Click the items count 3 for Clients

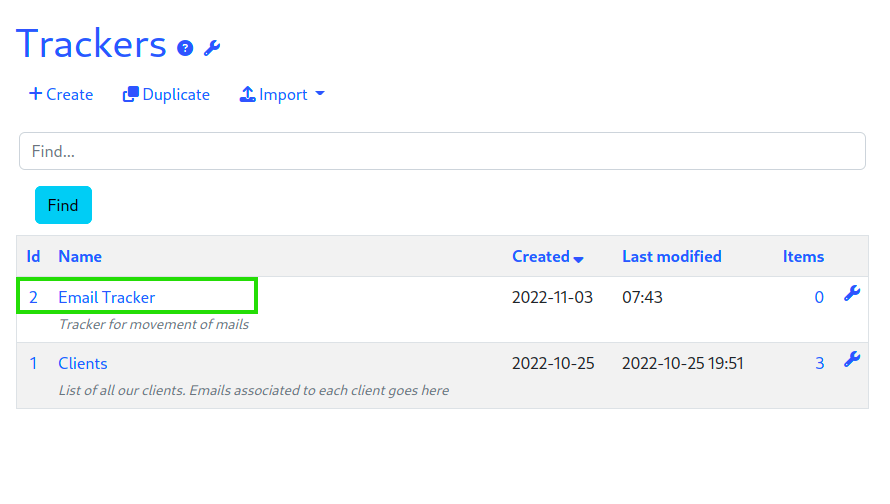click(820, 363)
